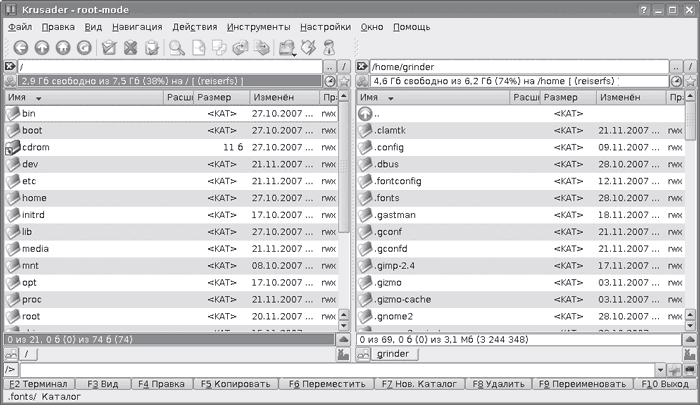This screenshot has width=700, height=405.
Task: Click the Back navigation arrow in toolbar
Action: 20,47
